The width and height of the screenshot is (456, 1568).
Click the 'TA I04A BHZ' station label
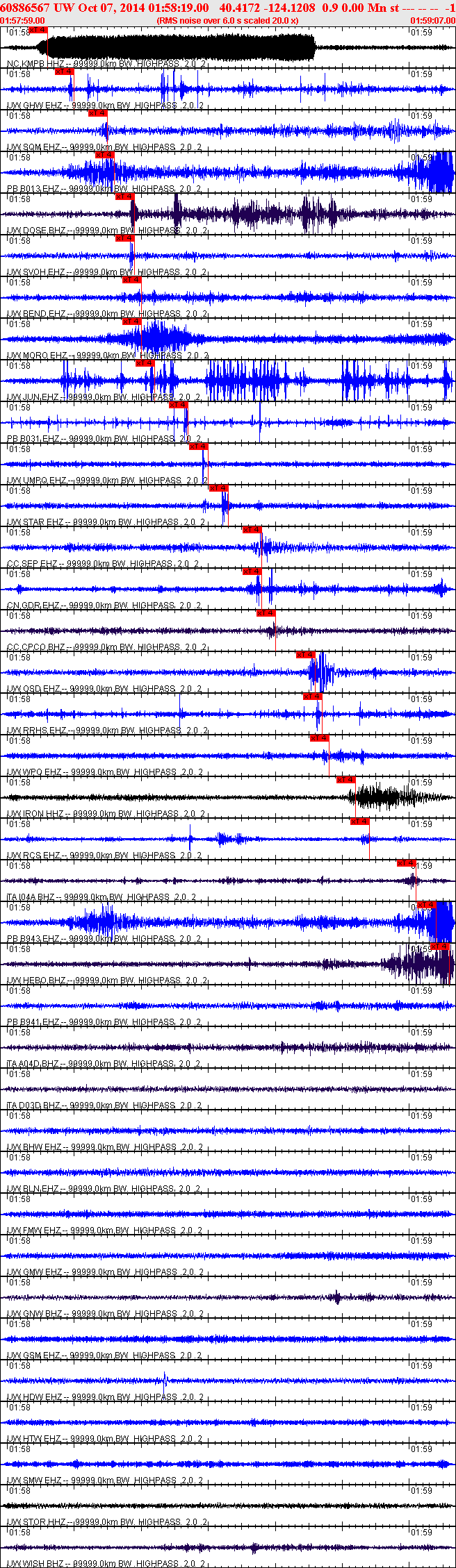click(x=31, y=897)
